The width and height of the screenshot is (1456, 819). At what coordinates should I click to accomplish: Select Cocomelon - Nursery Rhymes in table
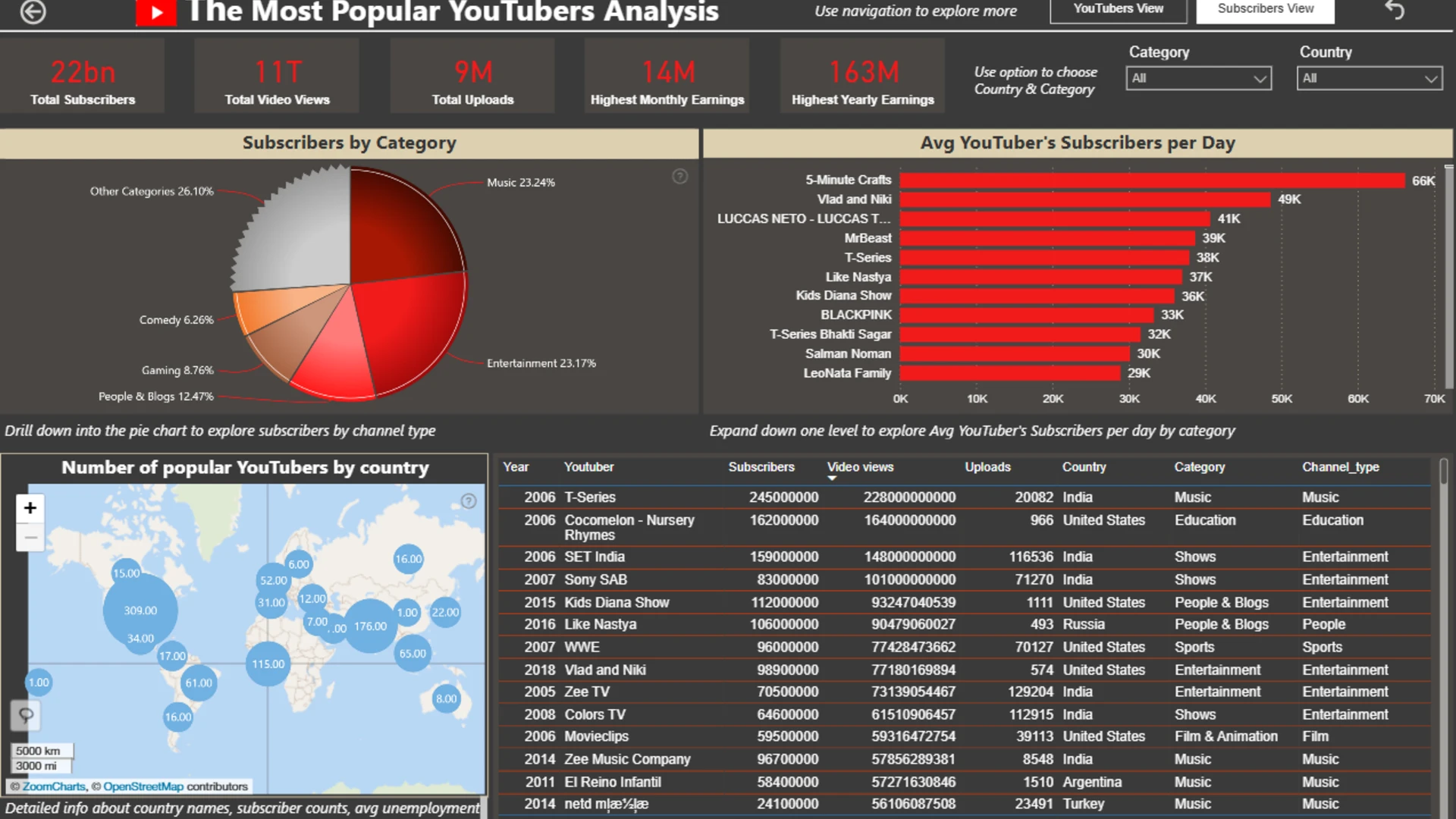pyautogui.click(x=629, y=528)
